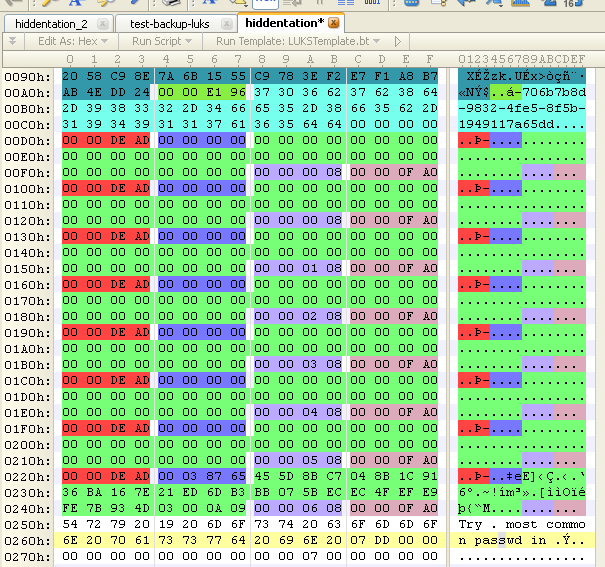Select the yellow 6E byte starting row 0260h
This screenshot has width=605, height=567.
point(70,540)
